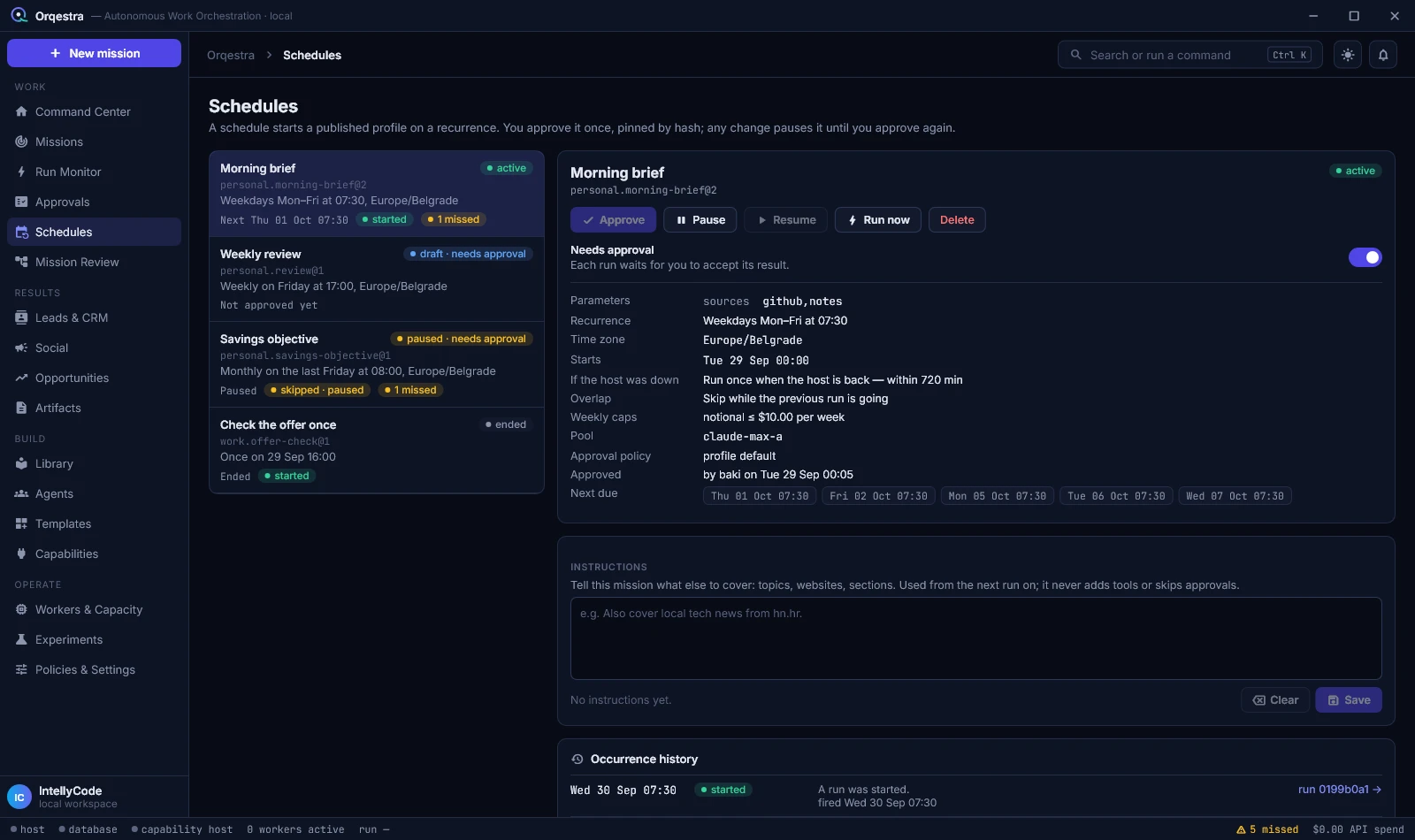Focus the Search or run a command field
The width and height of the screenshot is (1415, 840).
coord(1190,55)
